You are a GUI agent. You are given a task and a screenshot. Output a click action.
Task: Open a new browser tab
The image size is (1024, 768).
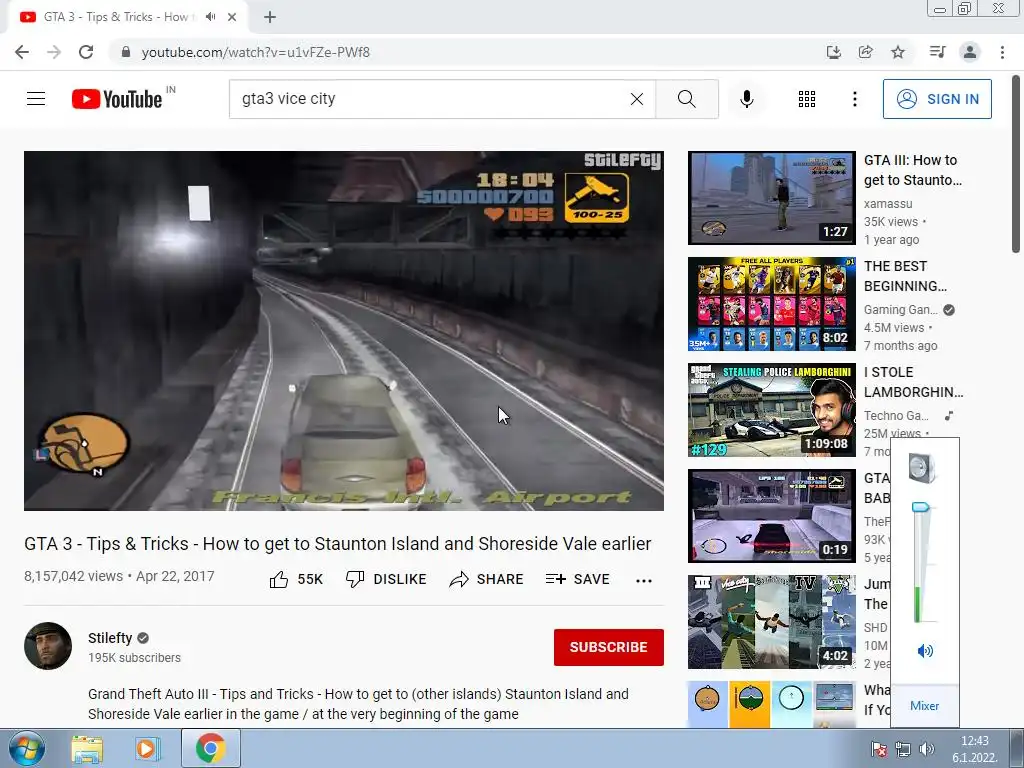(270, 17)
